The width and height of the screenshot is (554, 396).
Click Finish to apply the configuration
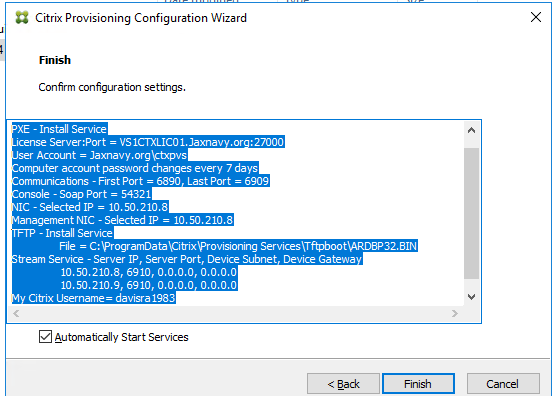coord(418,384)
